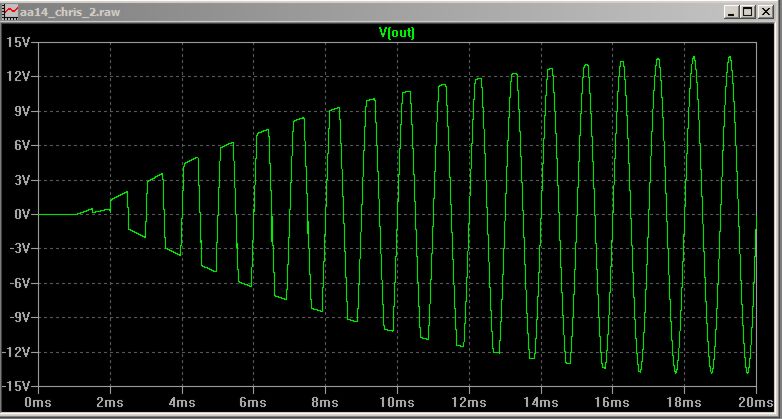Screen dimensions: 782x419
Task: Click the V(out) trace label
Action: coord(397,33)
